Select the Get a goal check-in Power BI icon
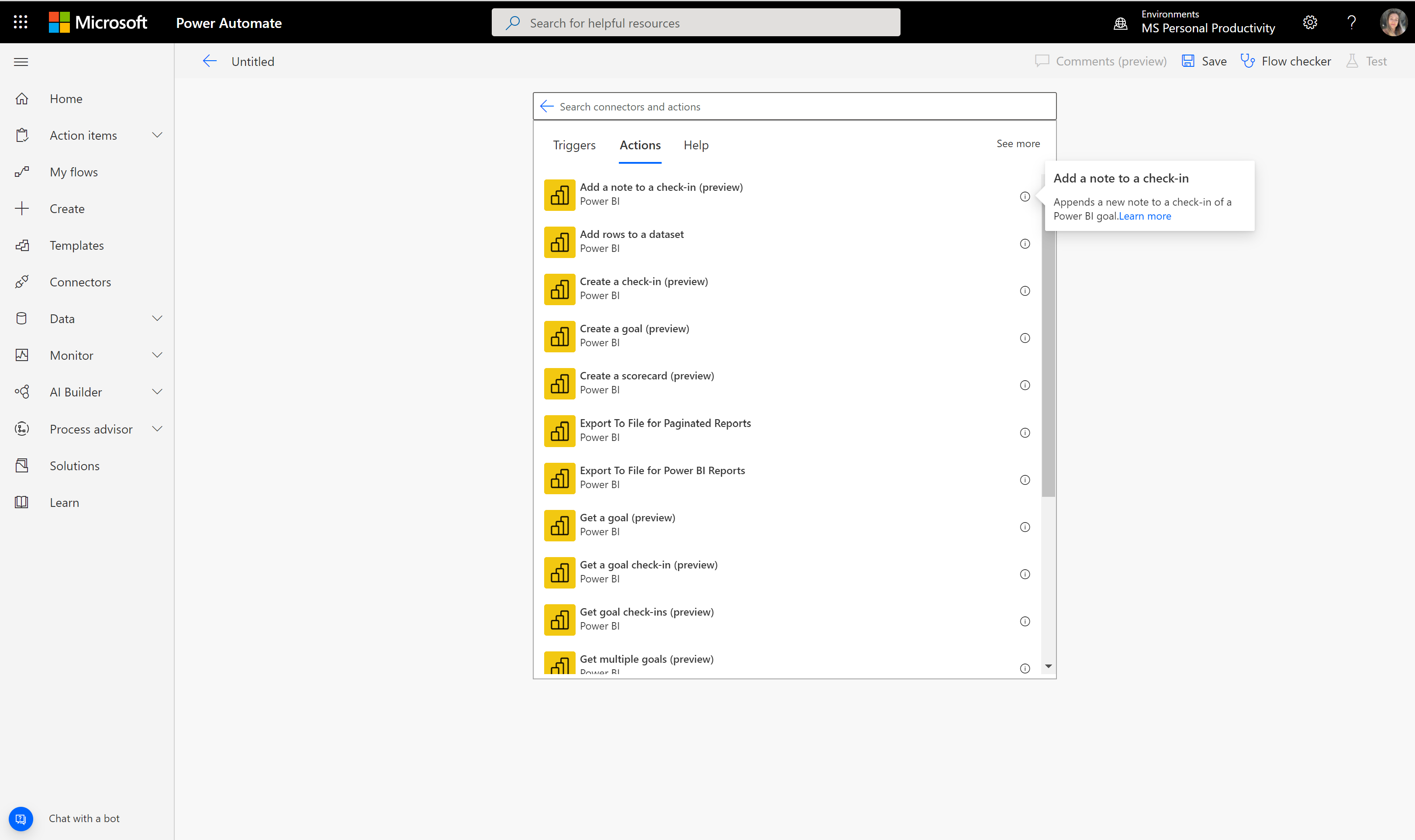 pos(559,572)
